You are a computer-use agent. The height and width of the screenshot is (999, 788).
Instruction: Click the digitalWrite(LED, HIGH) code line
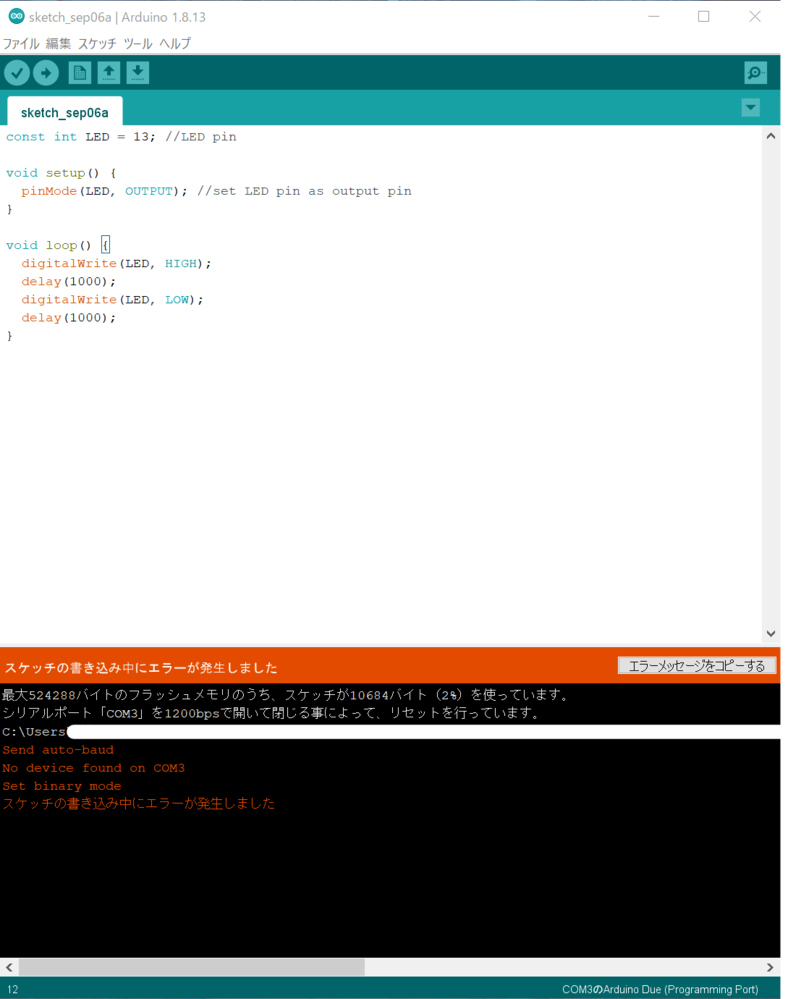pyautogui.click(x=116, y=263)
